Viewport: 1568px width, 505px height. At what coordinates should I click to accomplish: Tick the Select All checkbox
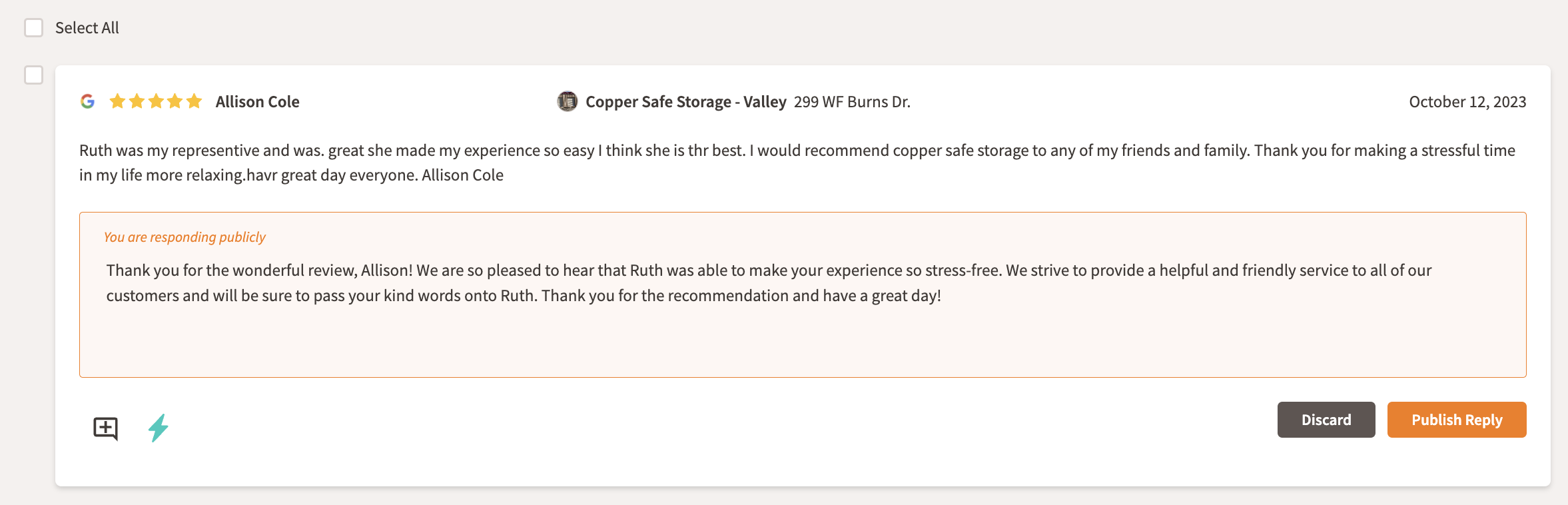[x=33, y=28]
